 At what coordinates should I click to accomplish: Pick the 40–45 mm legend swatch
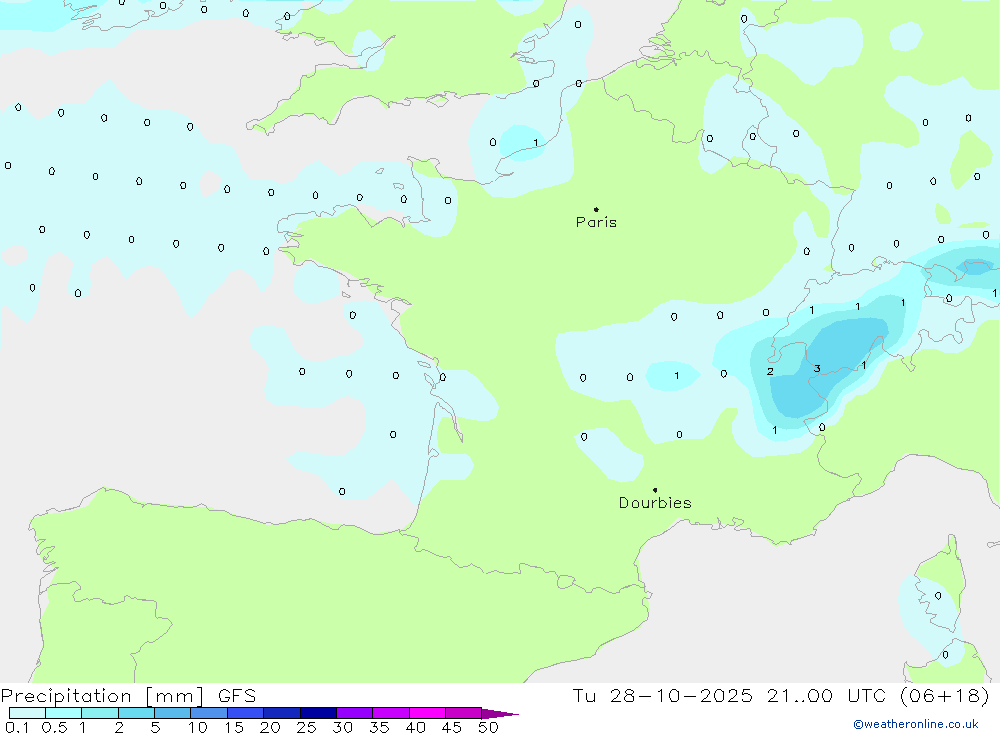pyautogui.click(x=427, y=713)
